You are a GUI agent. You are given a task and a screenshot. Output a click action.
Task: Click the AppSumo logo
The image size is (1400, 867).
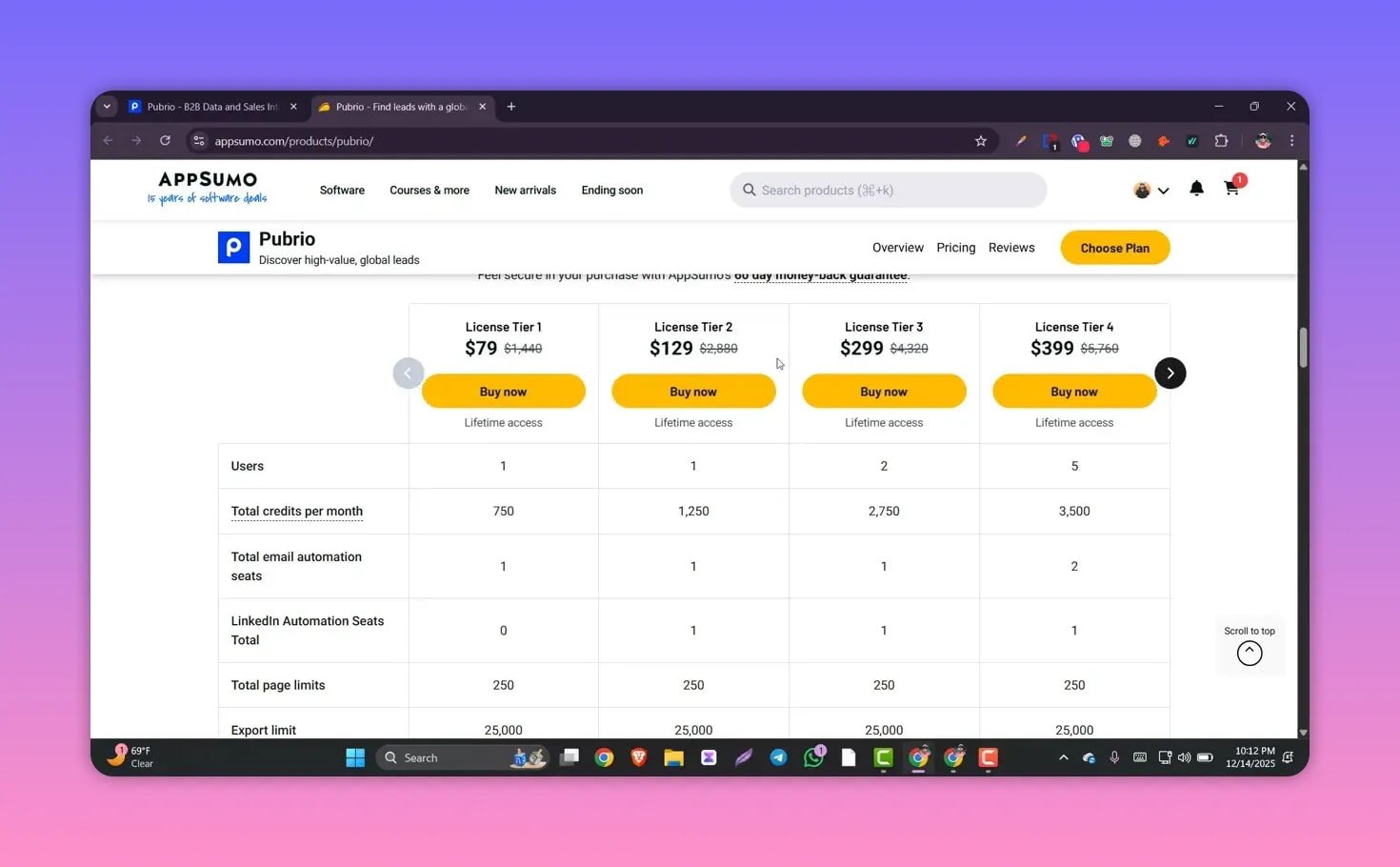coord(206,188)
